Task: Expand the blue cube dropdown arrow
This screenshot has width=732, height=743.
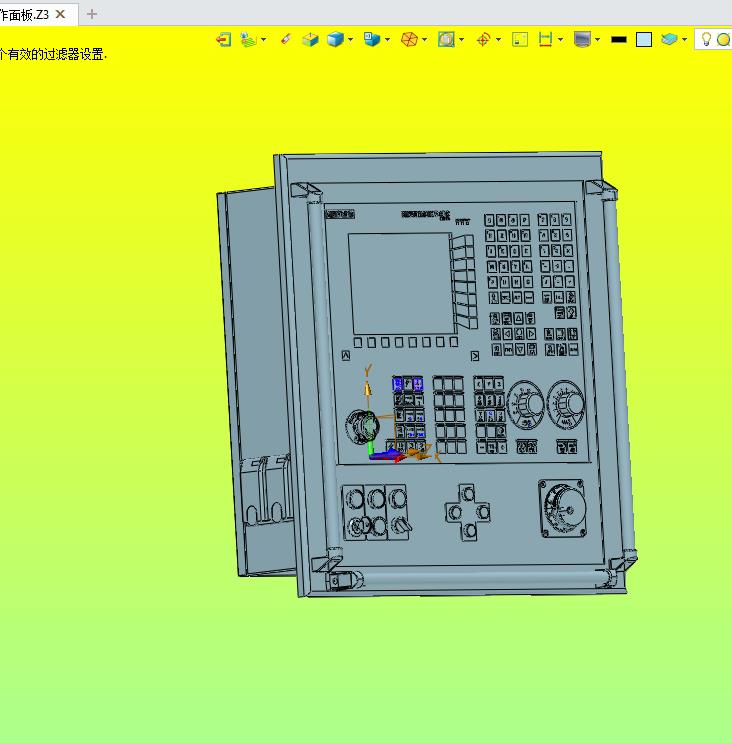Action: [351, 40]
